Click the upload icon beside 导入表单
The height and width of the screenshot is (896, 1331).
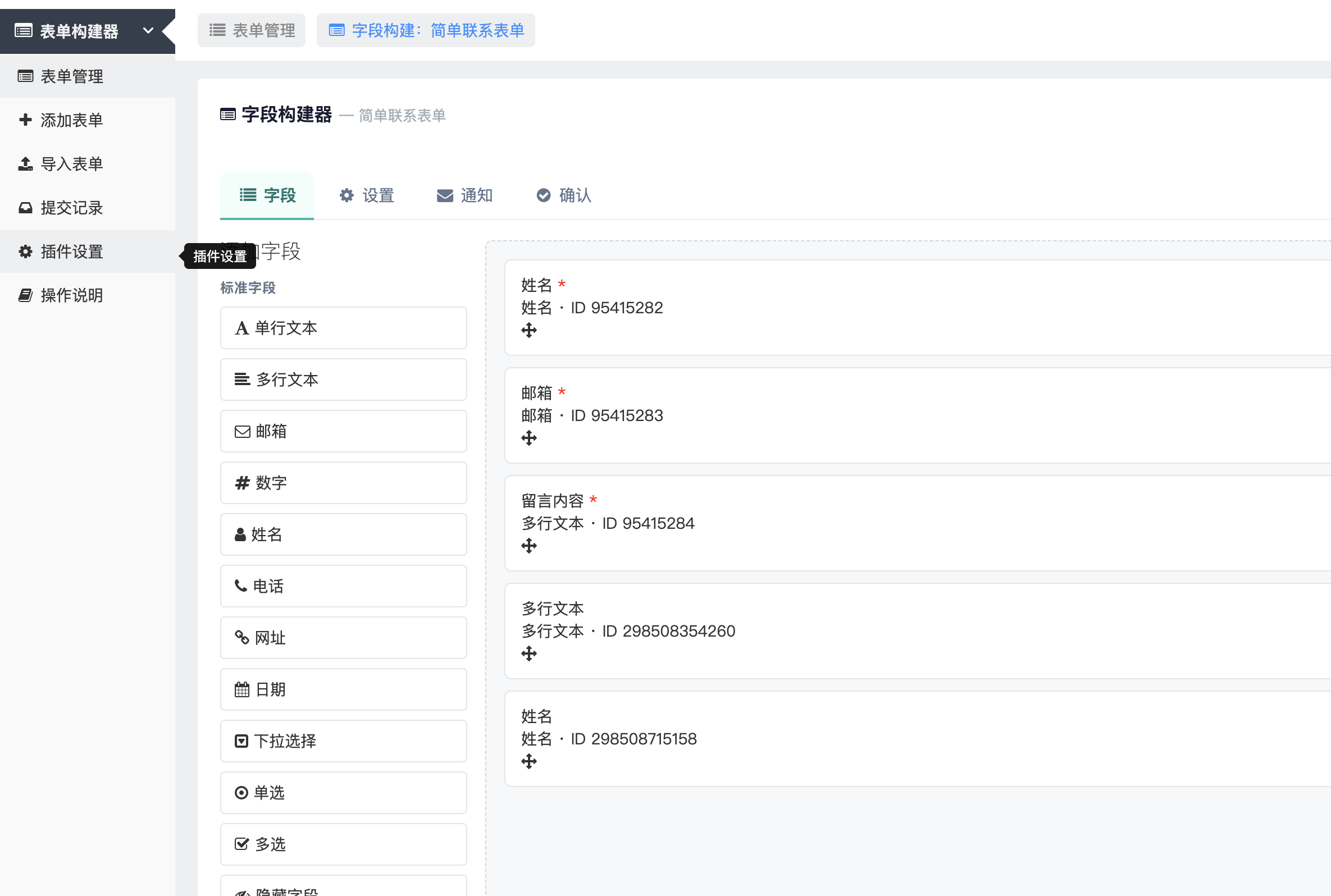click(25, 164)
